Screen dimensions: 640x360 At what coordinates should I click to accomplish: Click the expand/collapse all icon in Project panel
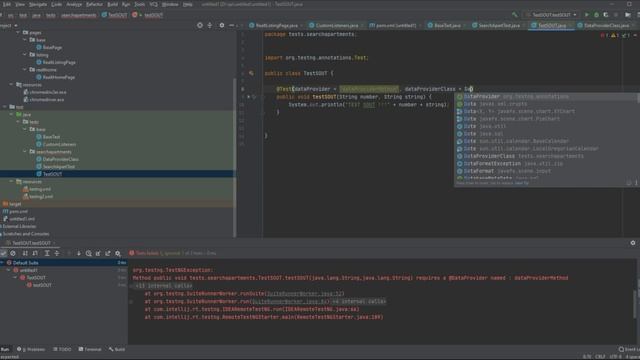pyautogui.click(x=210, y=25)
